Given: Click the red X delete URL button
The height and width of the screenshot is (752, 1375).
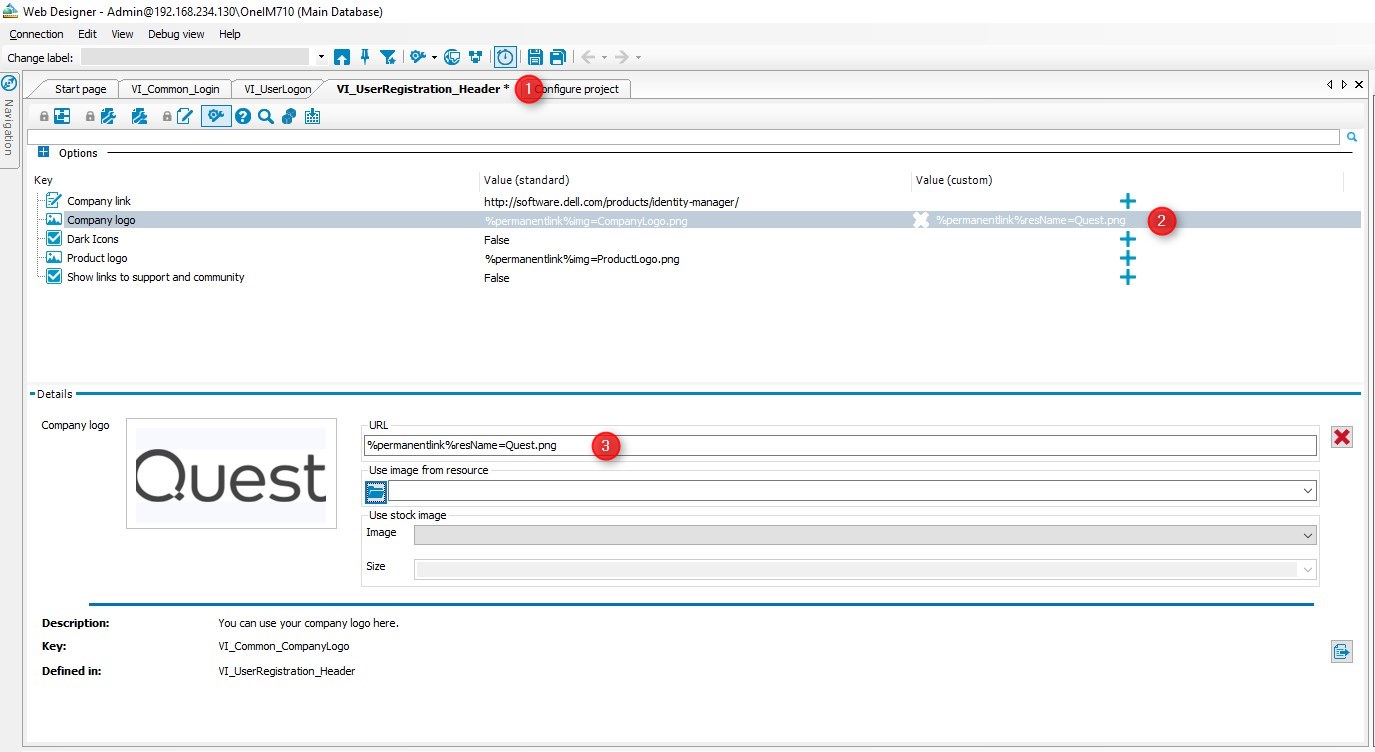Looking at the screenshot, I should (1341, 437).
